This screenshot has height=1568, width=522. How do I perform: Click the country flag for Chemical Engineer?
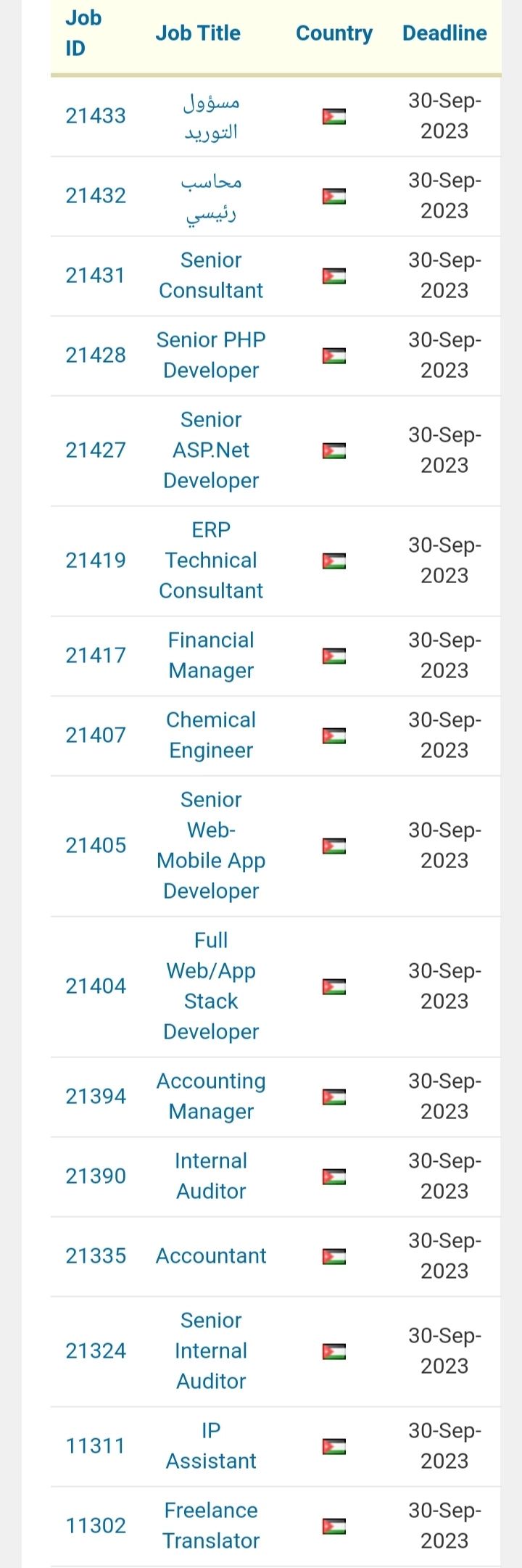[x=334, y=735]
